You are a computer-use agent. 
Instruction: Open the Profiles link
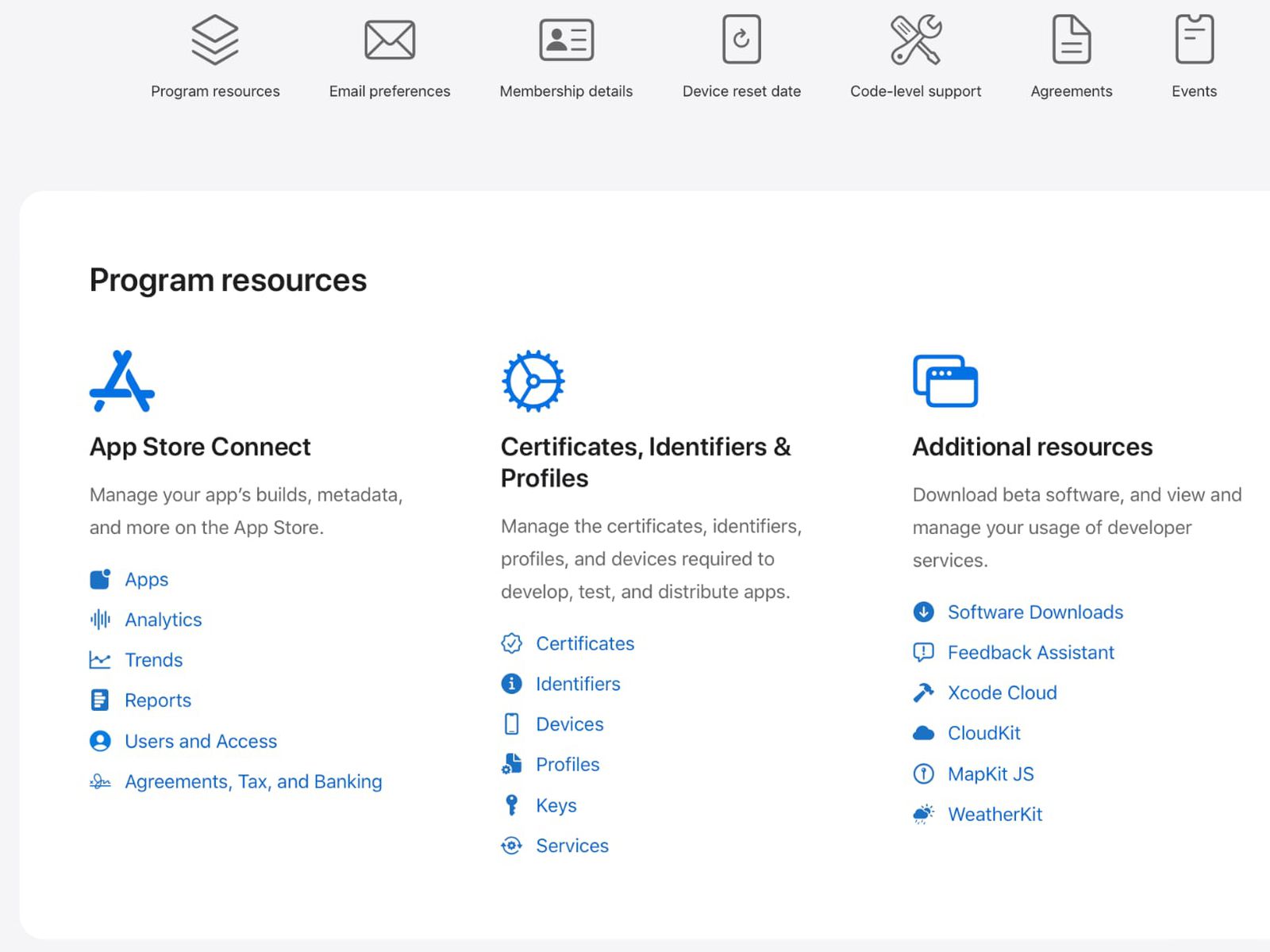click(x=568, y=764)
